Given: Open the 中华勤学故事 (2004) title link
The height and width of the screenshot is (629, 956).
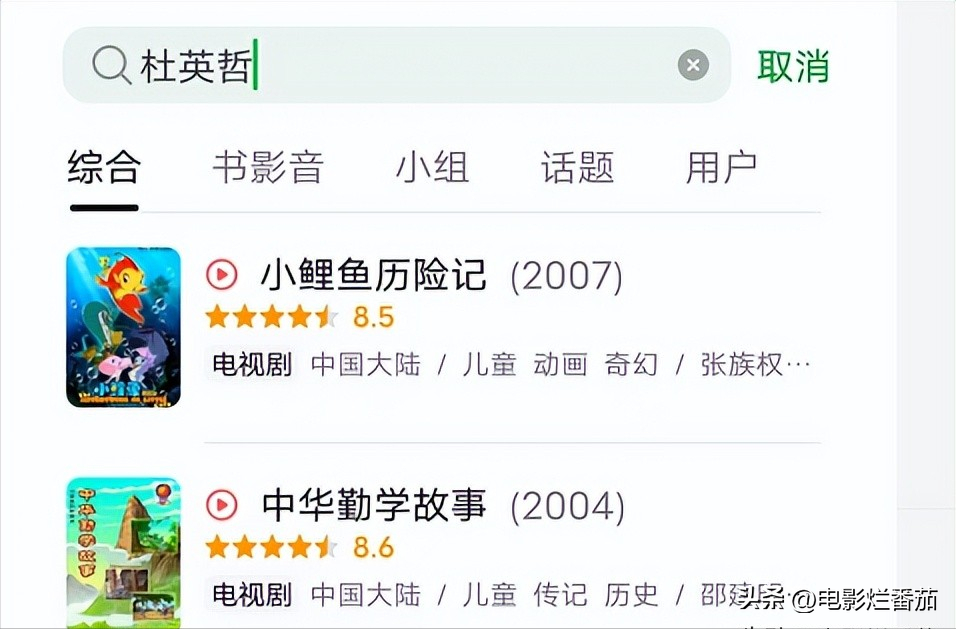Looking at the screenshot, I should pos(443,506).
